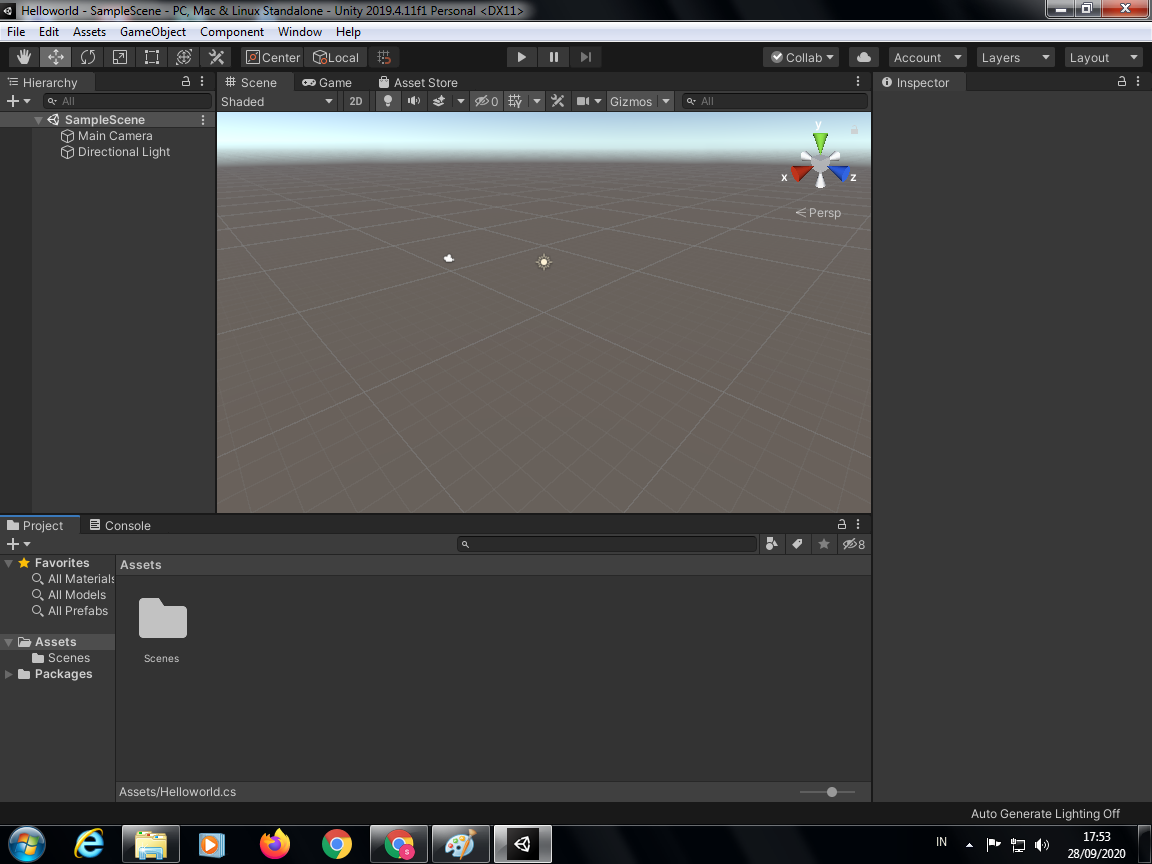Click the Search by Label icon
Image resolution: width=1152 pixels, height=864 pixels.
[797, 544]
